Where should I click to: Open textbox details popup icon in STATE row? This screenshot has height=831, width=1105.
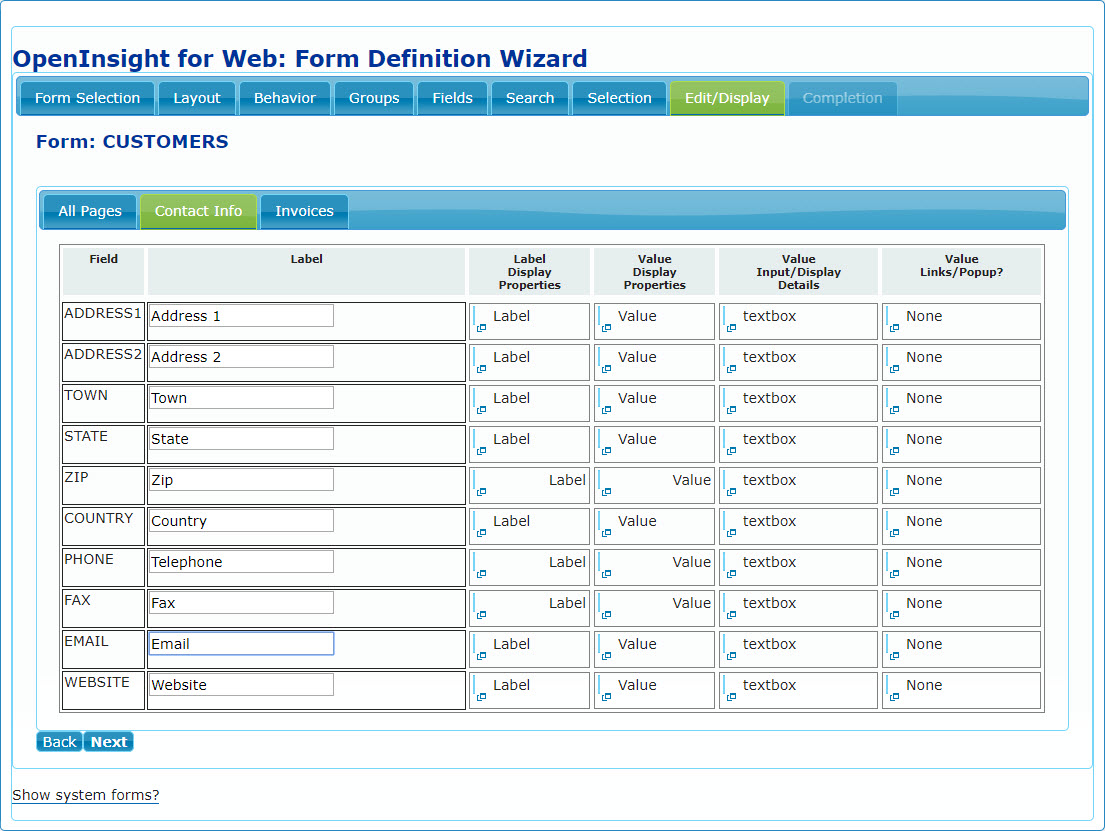tap(731, 450)
